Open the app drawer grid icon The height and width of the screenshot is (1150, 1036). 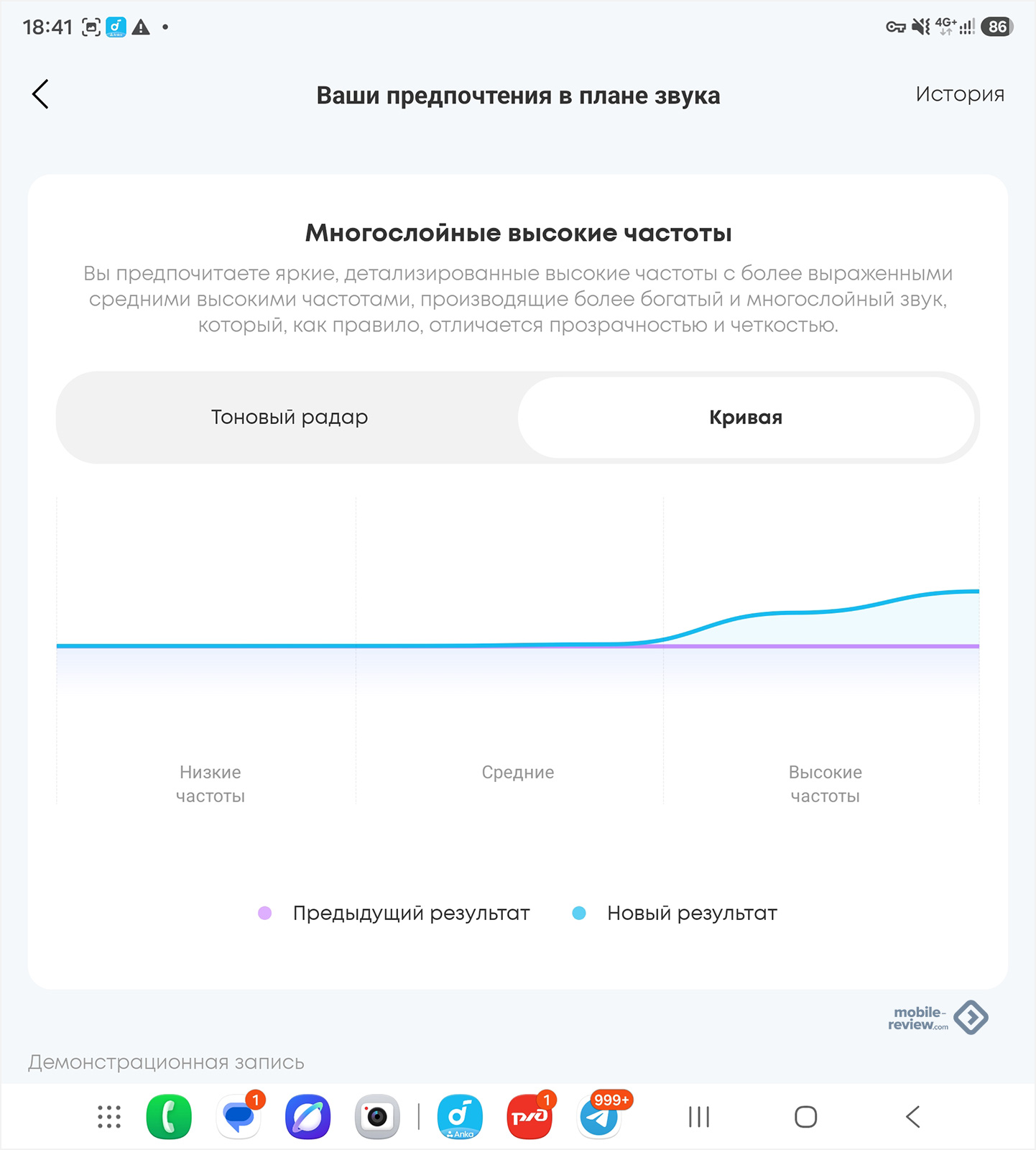coord(109,1117)
